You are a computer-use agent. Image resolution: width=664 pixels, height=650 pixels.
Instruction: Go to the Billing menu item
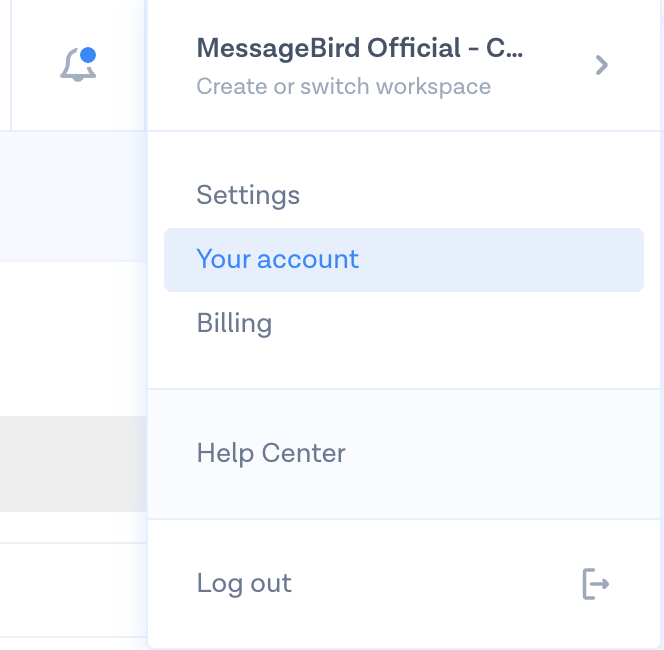(234, 323)
